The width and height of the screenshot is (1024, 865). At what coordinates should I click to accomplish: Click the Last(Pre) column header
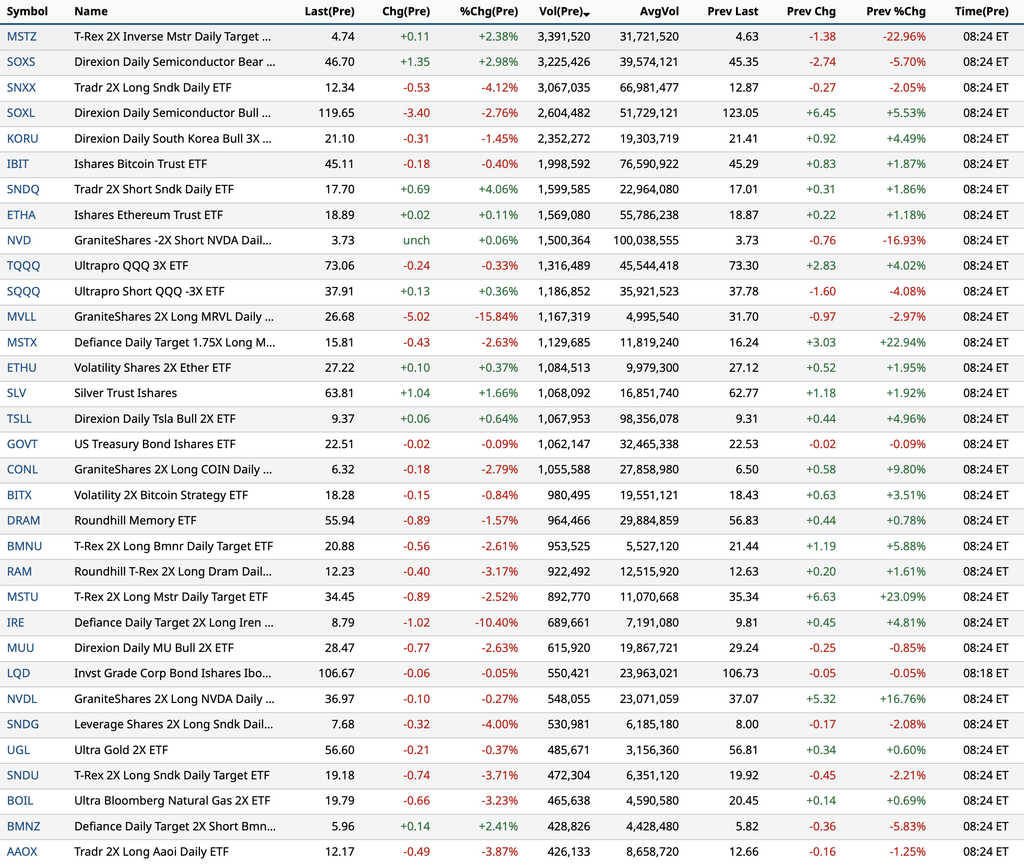329,11
